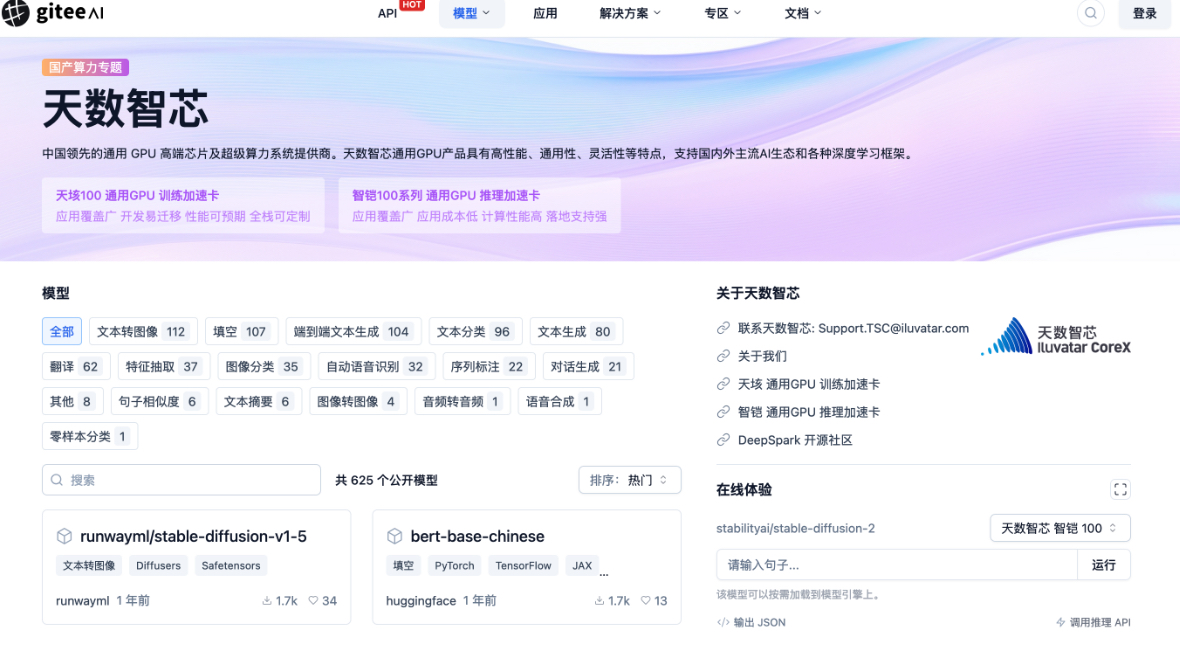Click the 登录 button

tap(1145, 14)
